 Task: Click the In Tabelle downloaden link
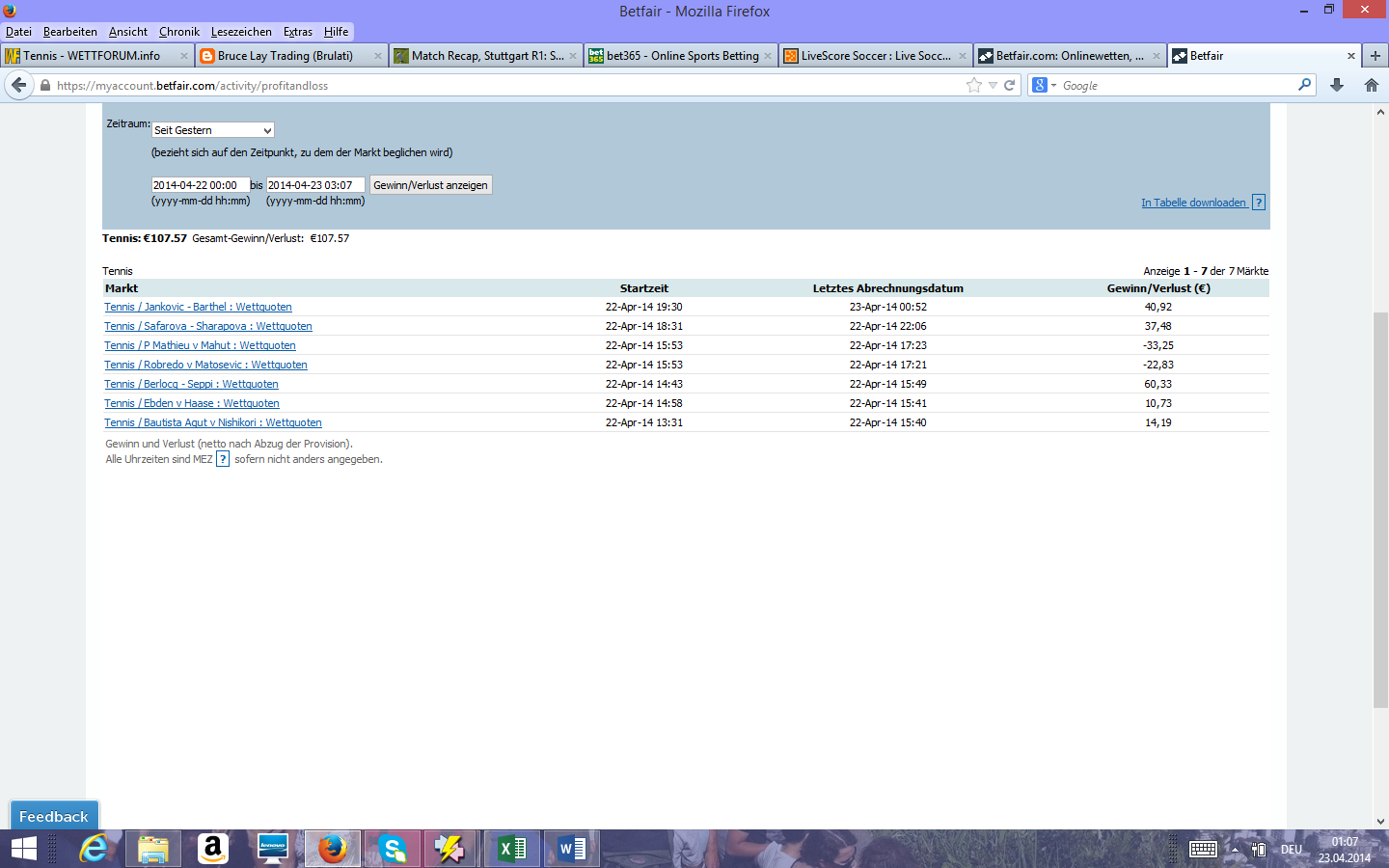pyautogui.click(x=1194, y=203)
